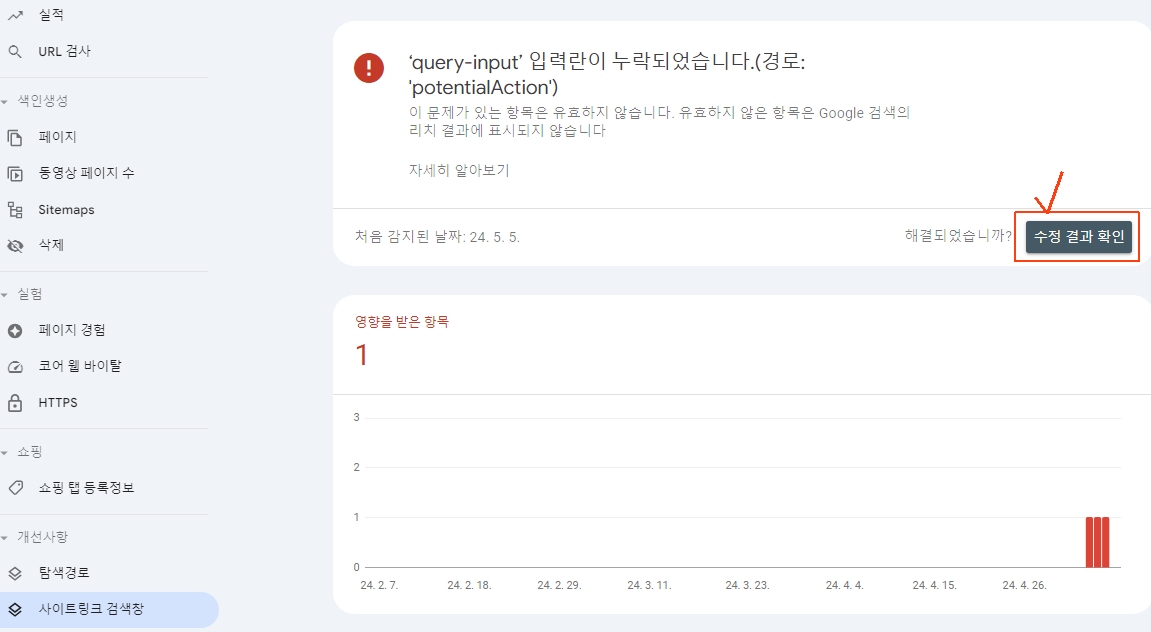Click the 삭제 crossed-eye removal icon
This screenshot has width=1151, height=632.
click(x=15, y=245)
